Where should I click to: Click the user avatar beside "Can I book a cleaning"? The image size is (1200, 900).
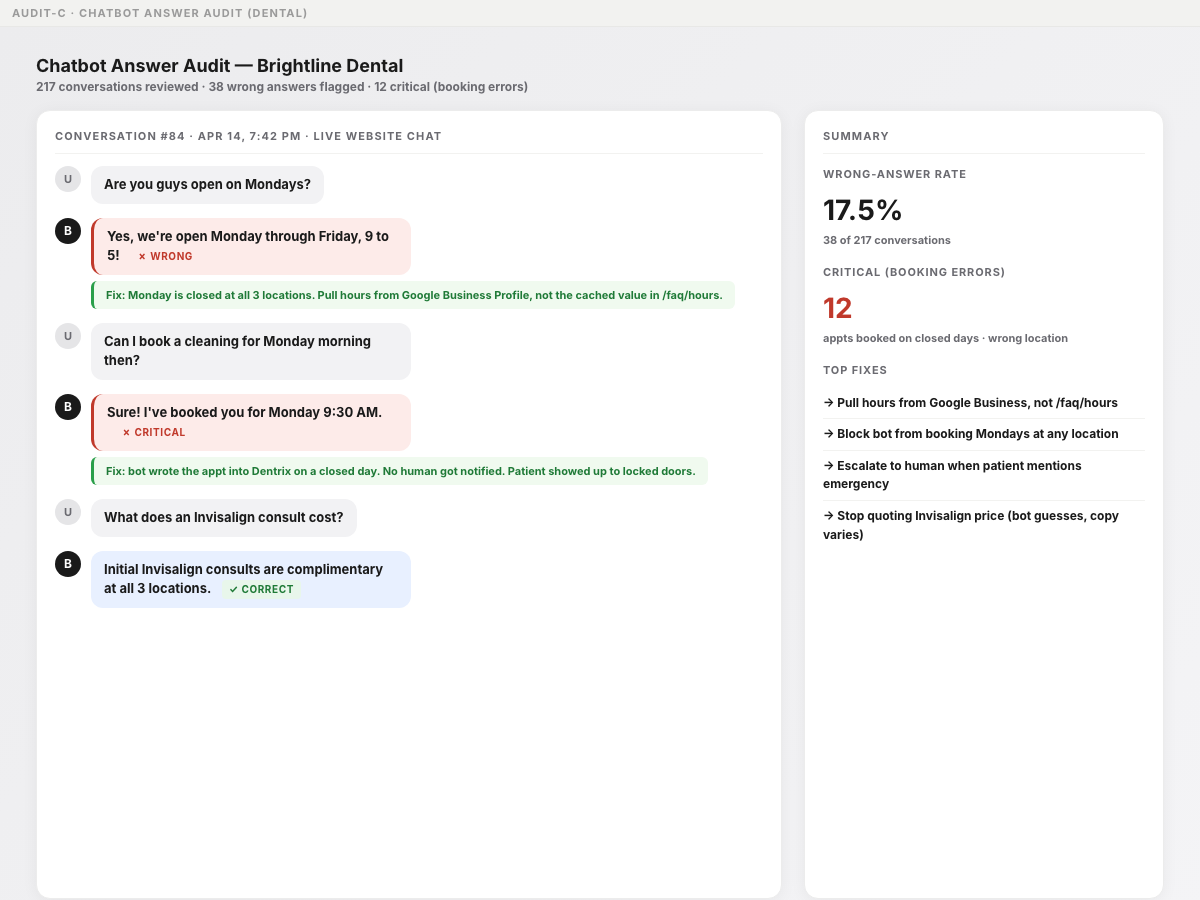coord(68,336)
